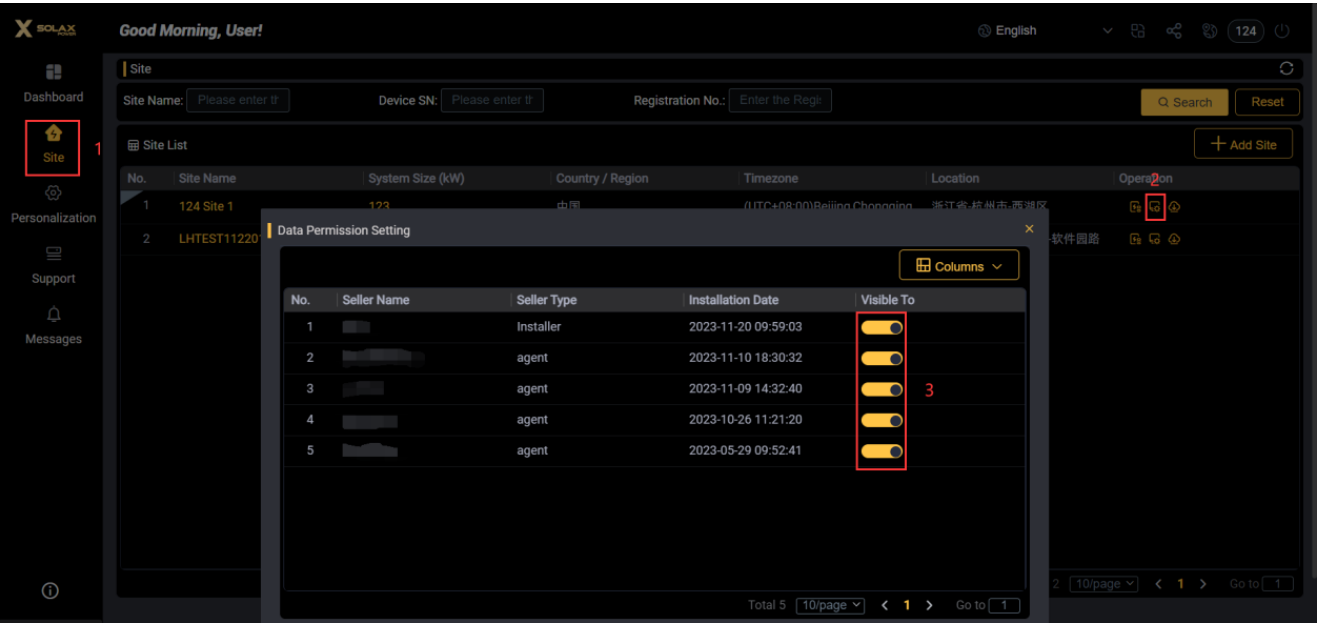Open the dialog's 10/page size selector
Viewport: 1317px width, 627px height.
[x=830, y=605]
